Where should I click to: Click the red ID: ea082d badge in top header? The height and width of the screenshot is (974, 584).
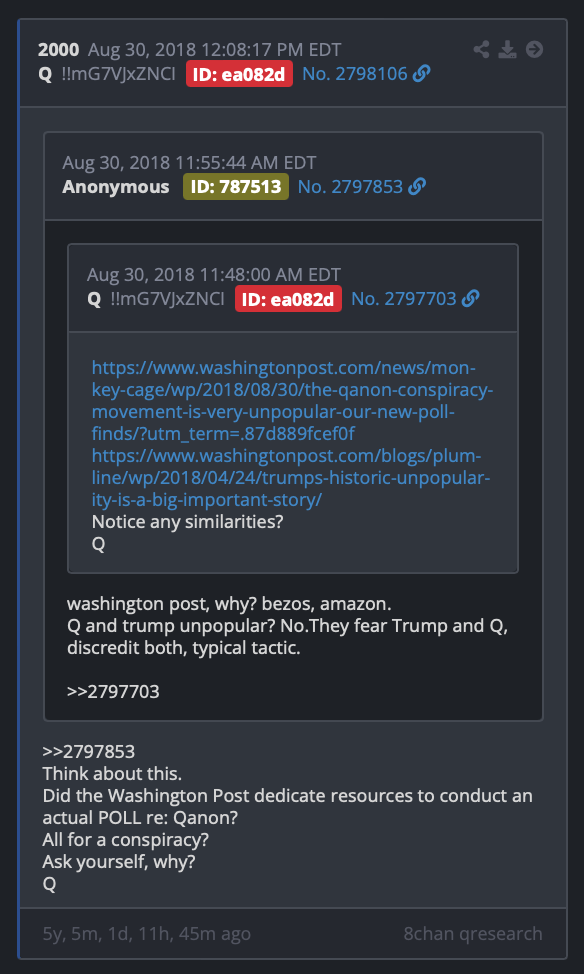coord(239,75)
